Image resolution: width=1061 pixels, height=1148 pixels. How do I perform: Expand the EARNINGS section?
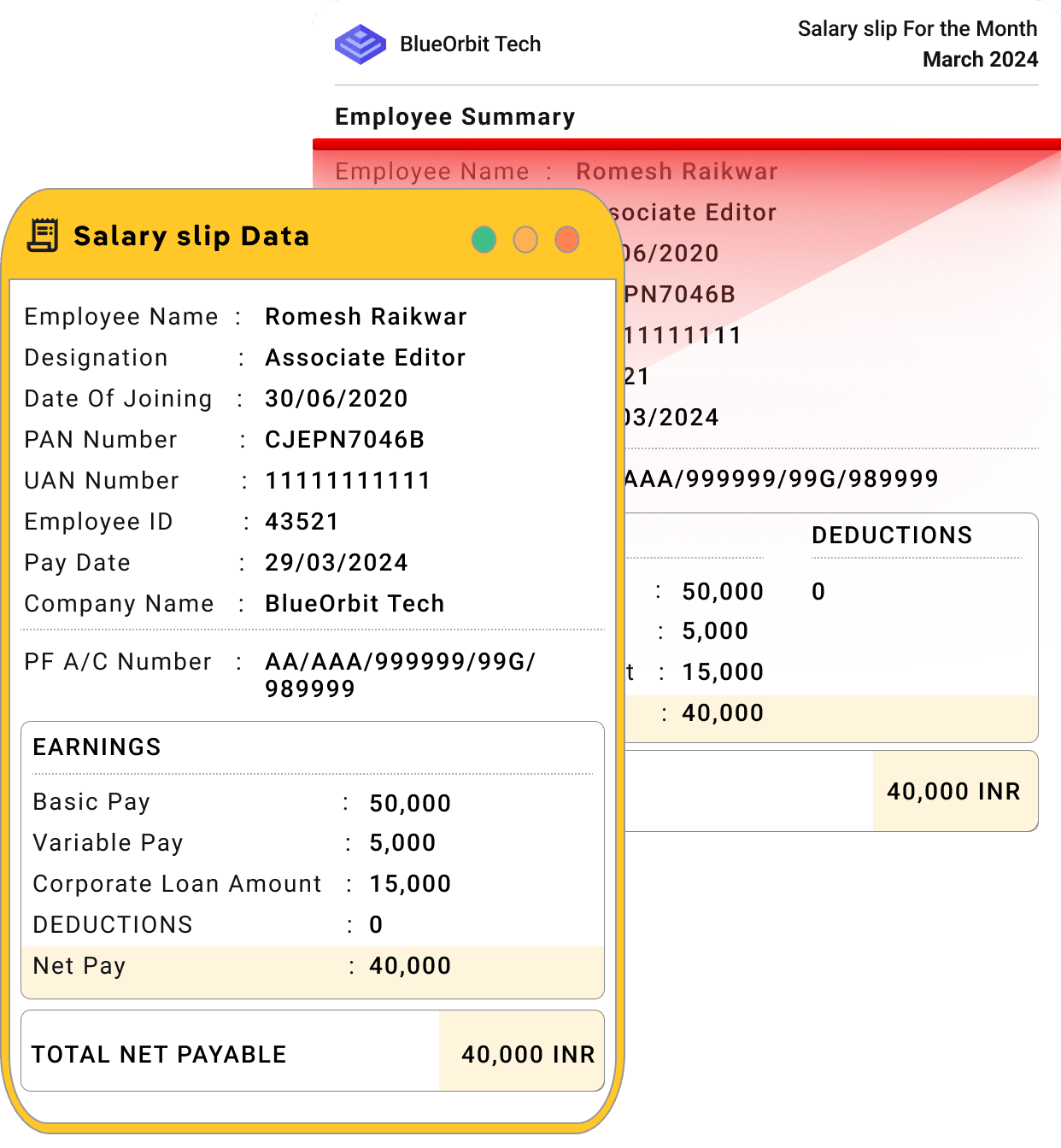click(96, 746)
